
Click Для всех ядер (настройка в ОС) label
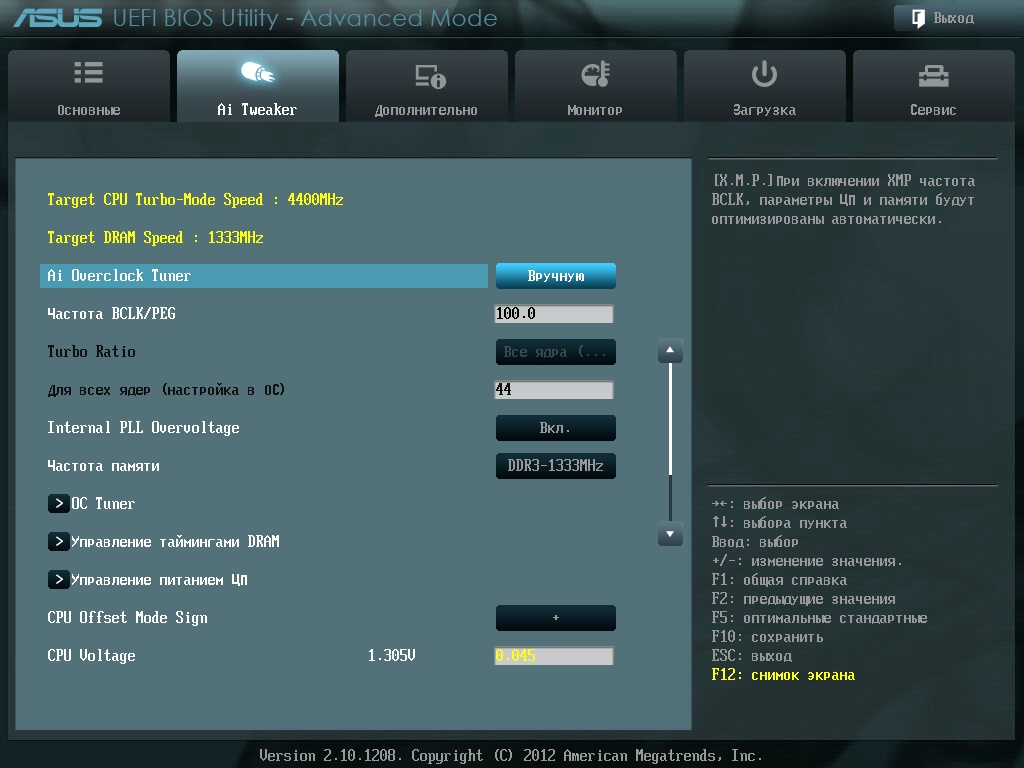[x=167, y=390]
